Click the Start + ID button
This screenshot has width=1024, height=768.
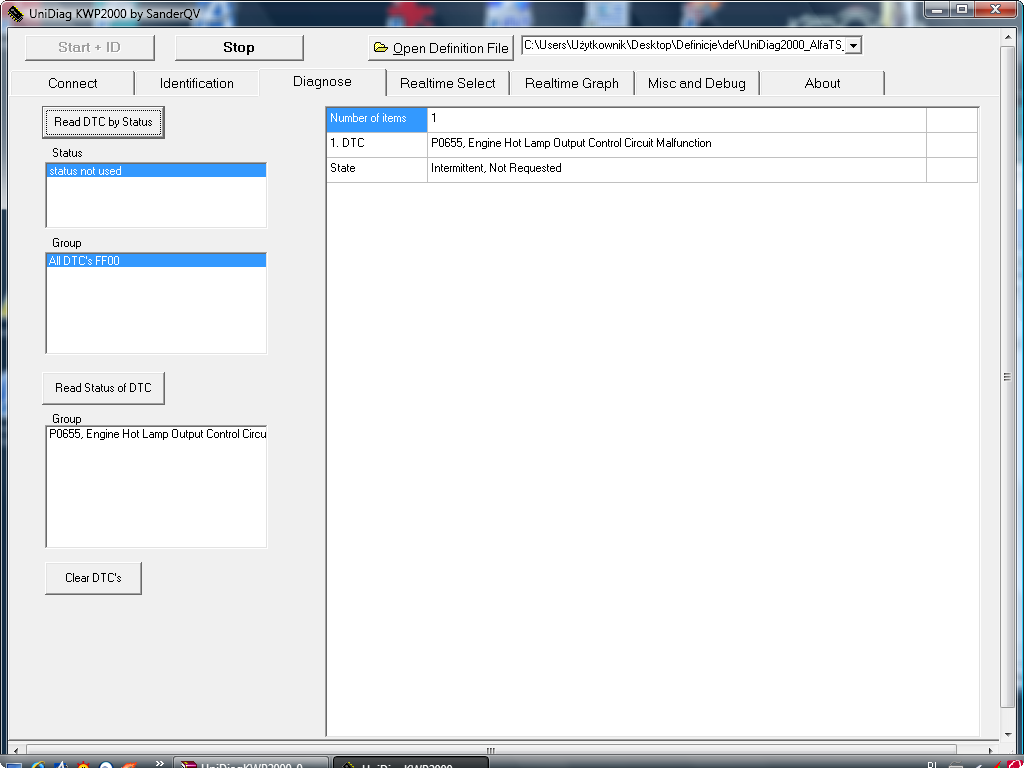click(x=89, y=48)
